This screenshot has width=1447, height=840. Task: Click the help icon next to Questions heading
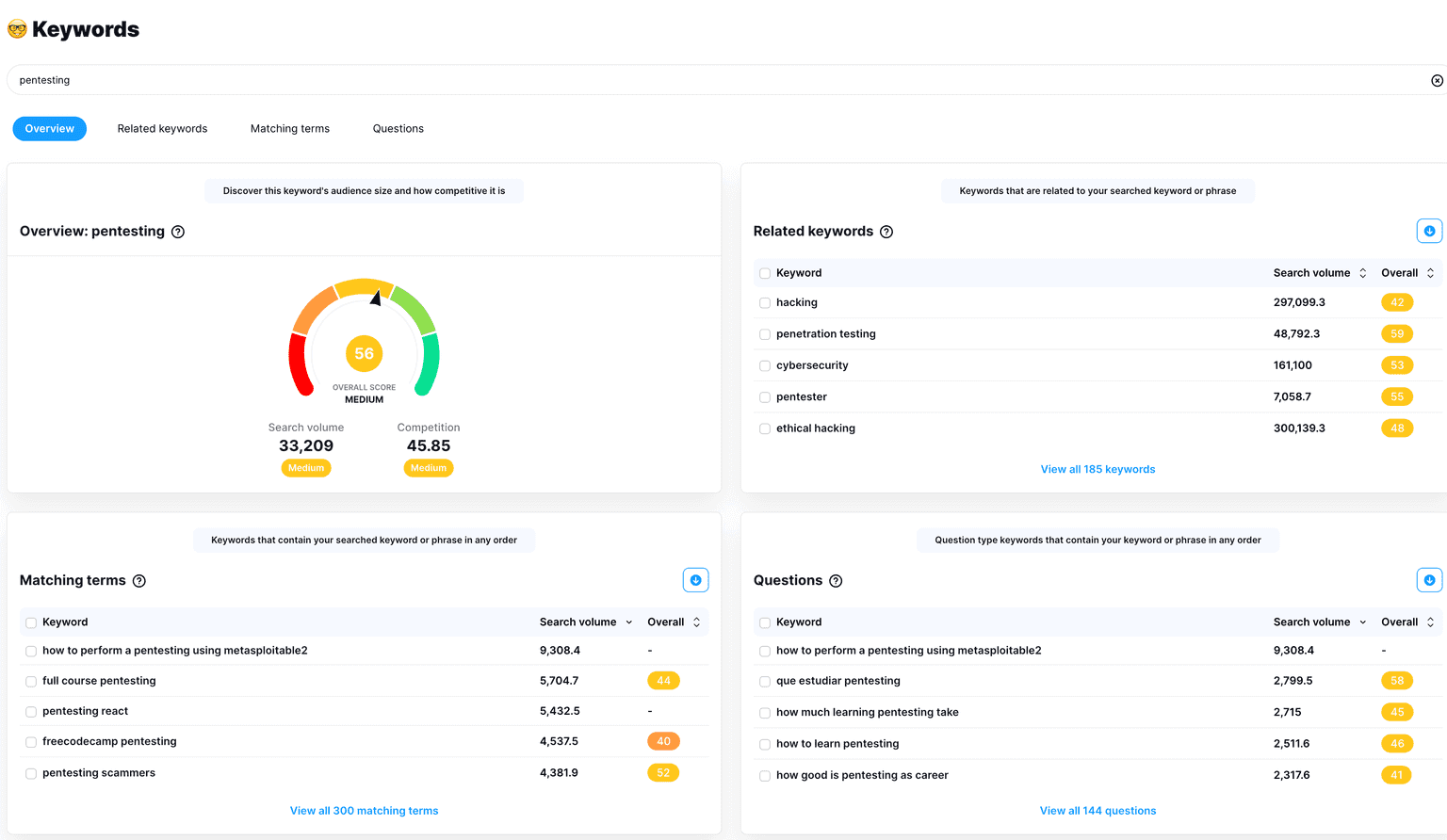[x=836, y=580]
